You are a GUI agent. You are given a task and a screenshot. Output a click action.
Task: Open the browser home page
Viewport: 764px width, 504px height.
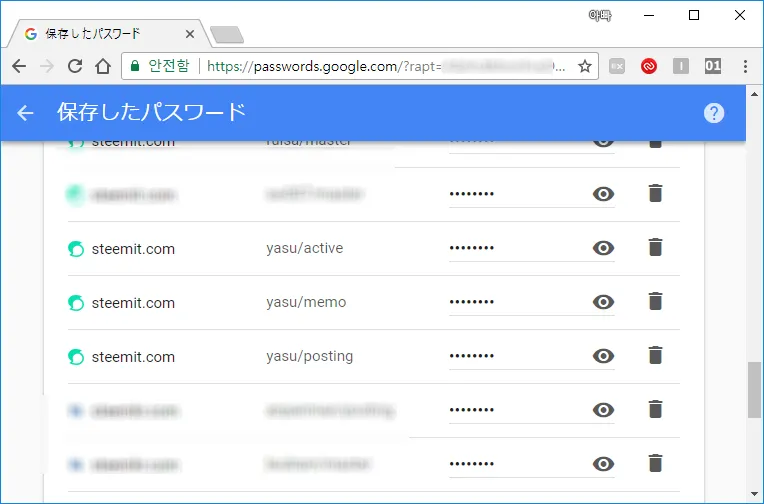pyautogui.click(x=103, y=66)
